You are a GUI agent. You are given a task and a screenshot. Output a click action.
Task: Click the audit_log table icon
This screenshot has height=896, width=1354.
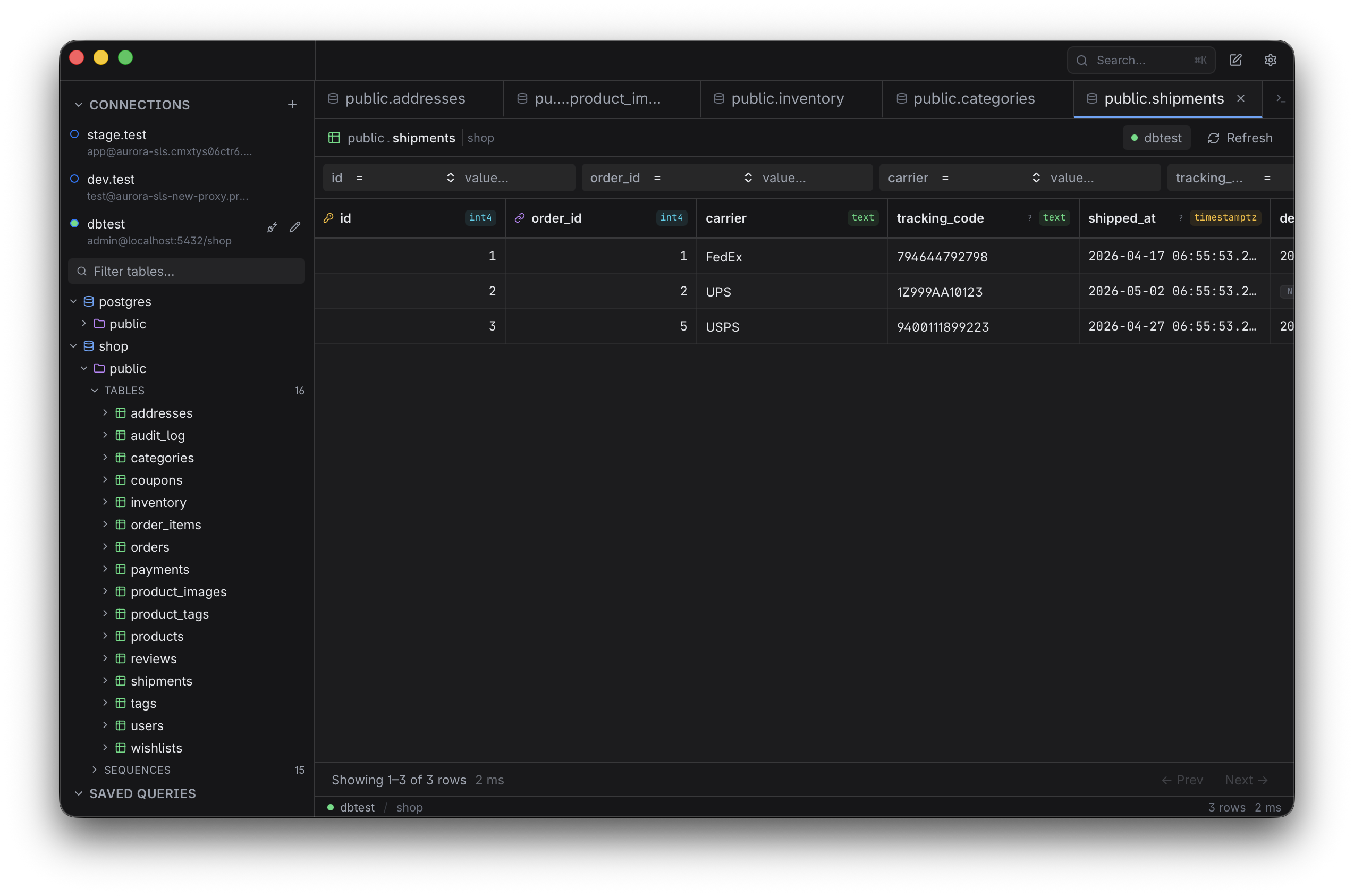pyautogui.click(x=121, y=435)
